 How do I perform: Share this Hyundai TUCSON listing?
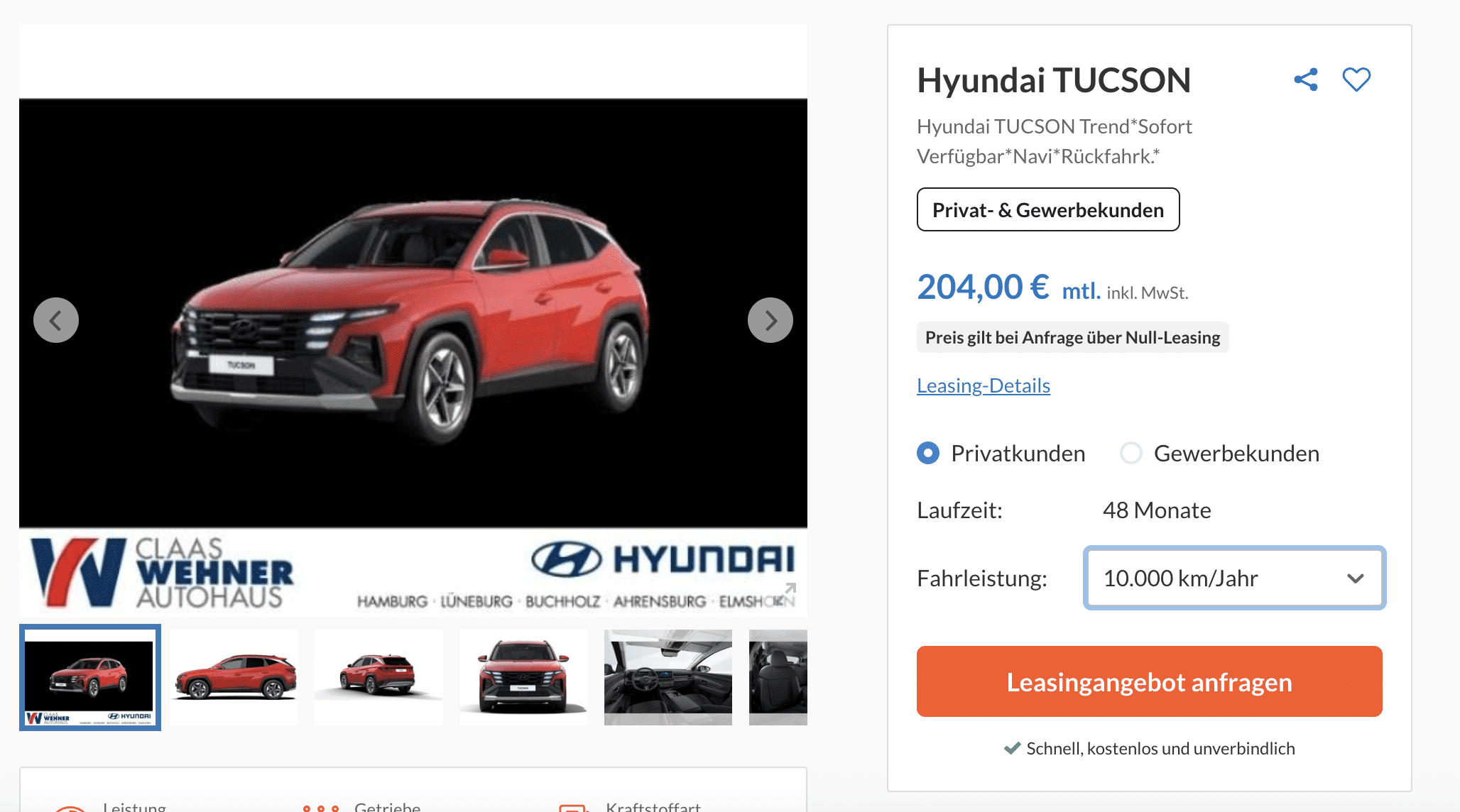[x=1305, y=79]
